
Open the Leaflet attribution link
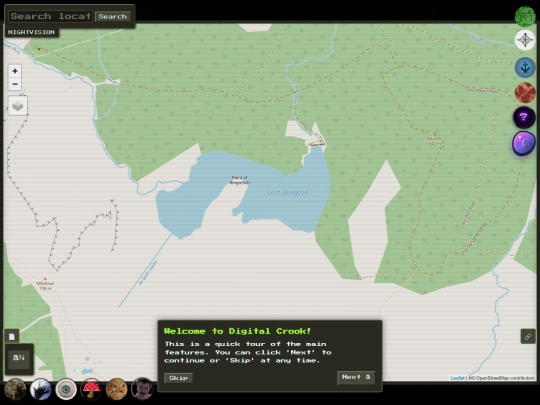(457, 378)
